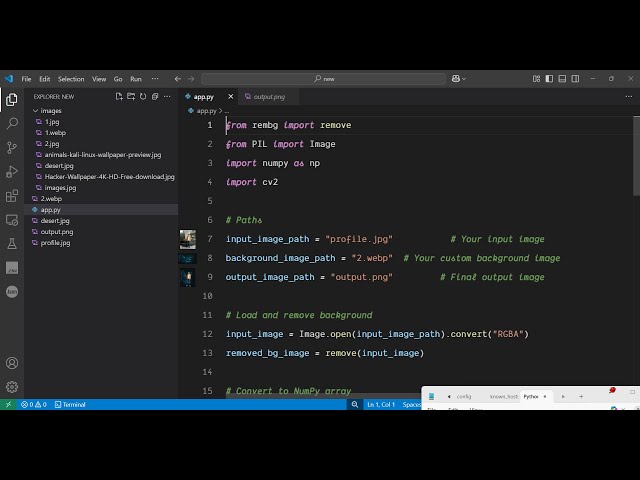Viewport: 640px width, 480px height.
Task: Open Source Control view
Action: (x=12, y=147)
